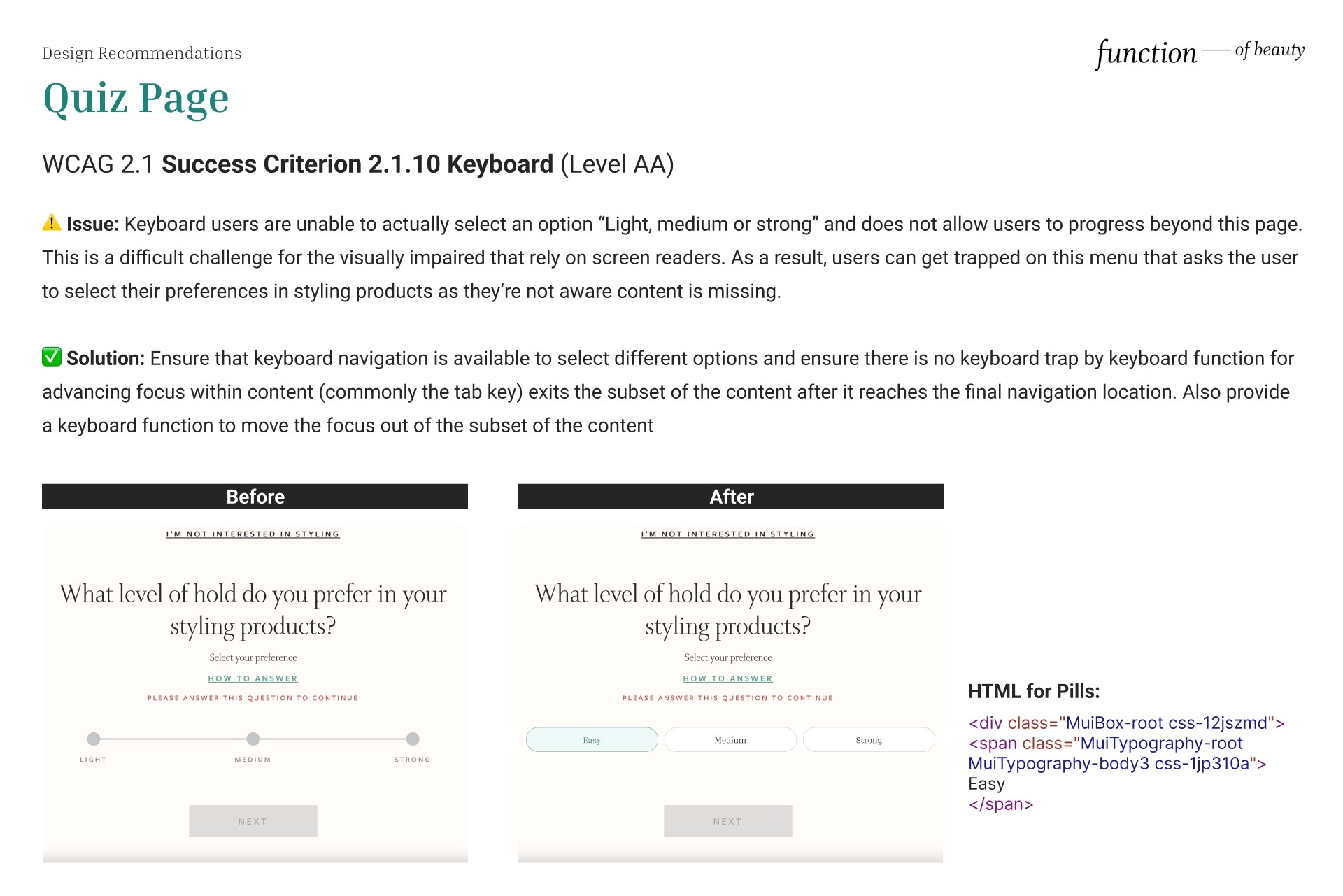Select the 'Strong' pill option in After panel

tap(867, 741)
